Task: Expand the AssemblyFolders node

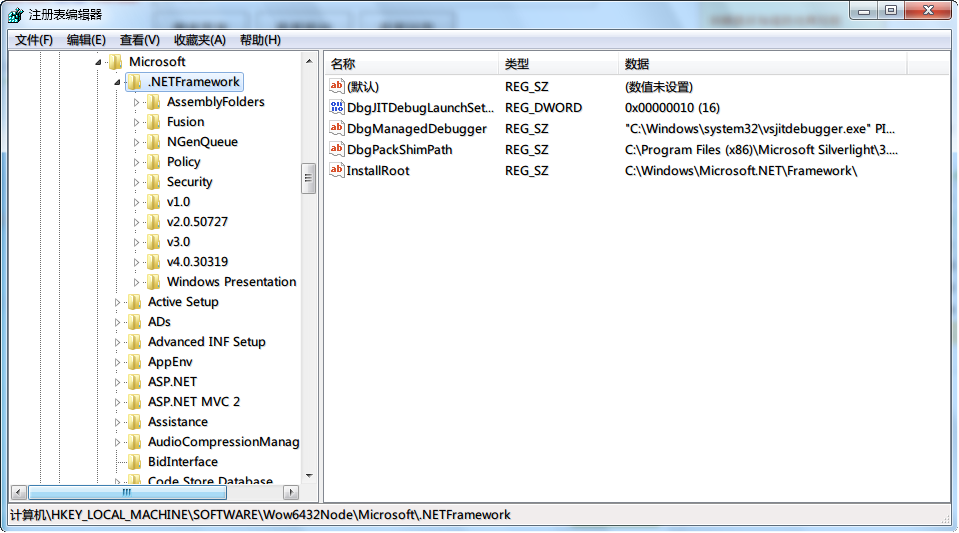Action: [x=136, y=102]
